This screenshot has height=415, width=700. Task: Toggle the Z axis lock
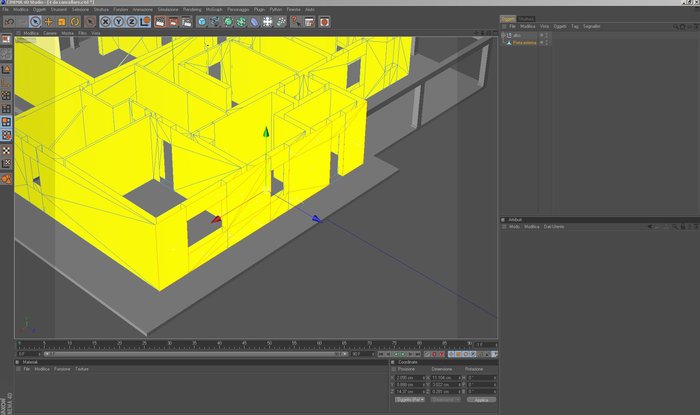[x=132, y=21]
